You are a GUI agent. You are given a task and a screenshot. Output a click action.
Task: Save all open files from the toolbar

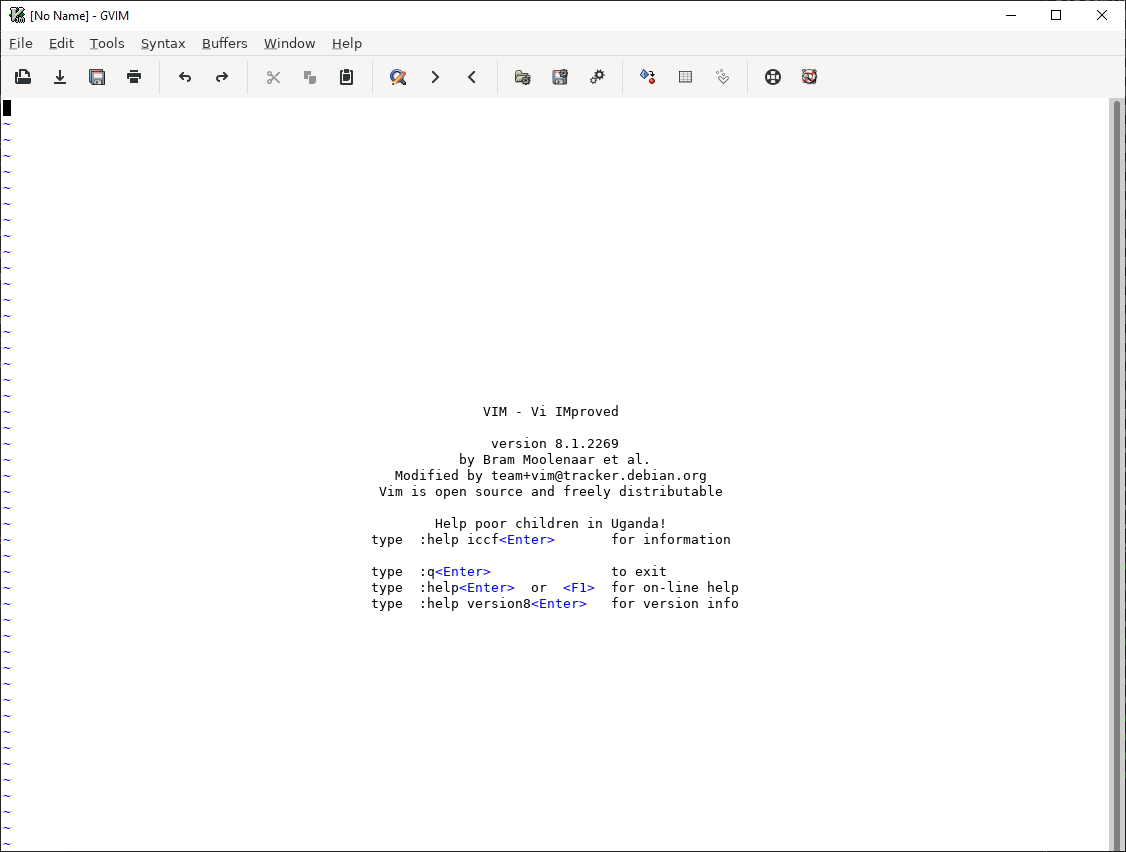click(97, 77)
